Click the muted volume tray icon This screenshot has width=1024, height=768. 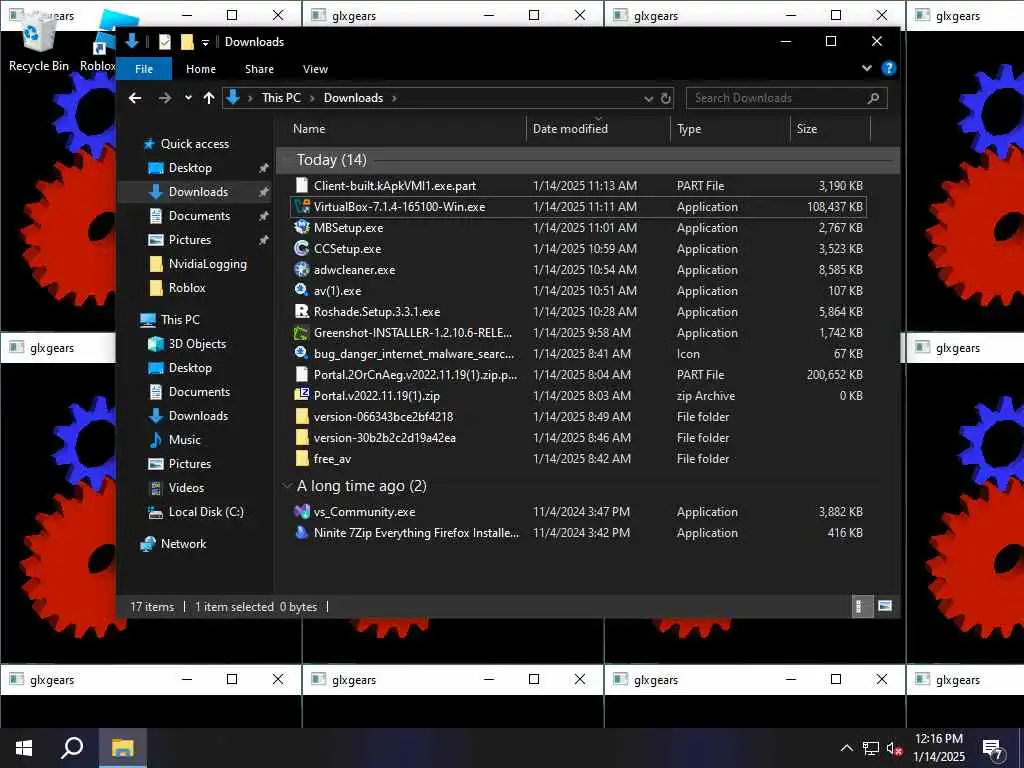click(x=894, y=749)
